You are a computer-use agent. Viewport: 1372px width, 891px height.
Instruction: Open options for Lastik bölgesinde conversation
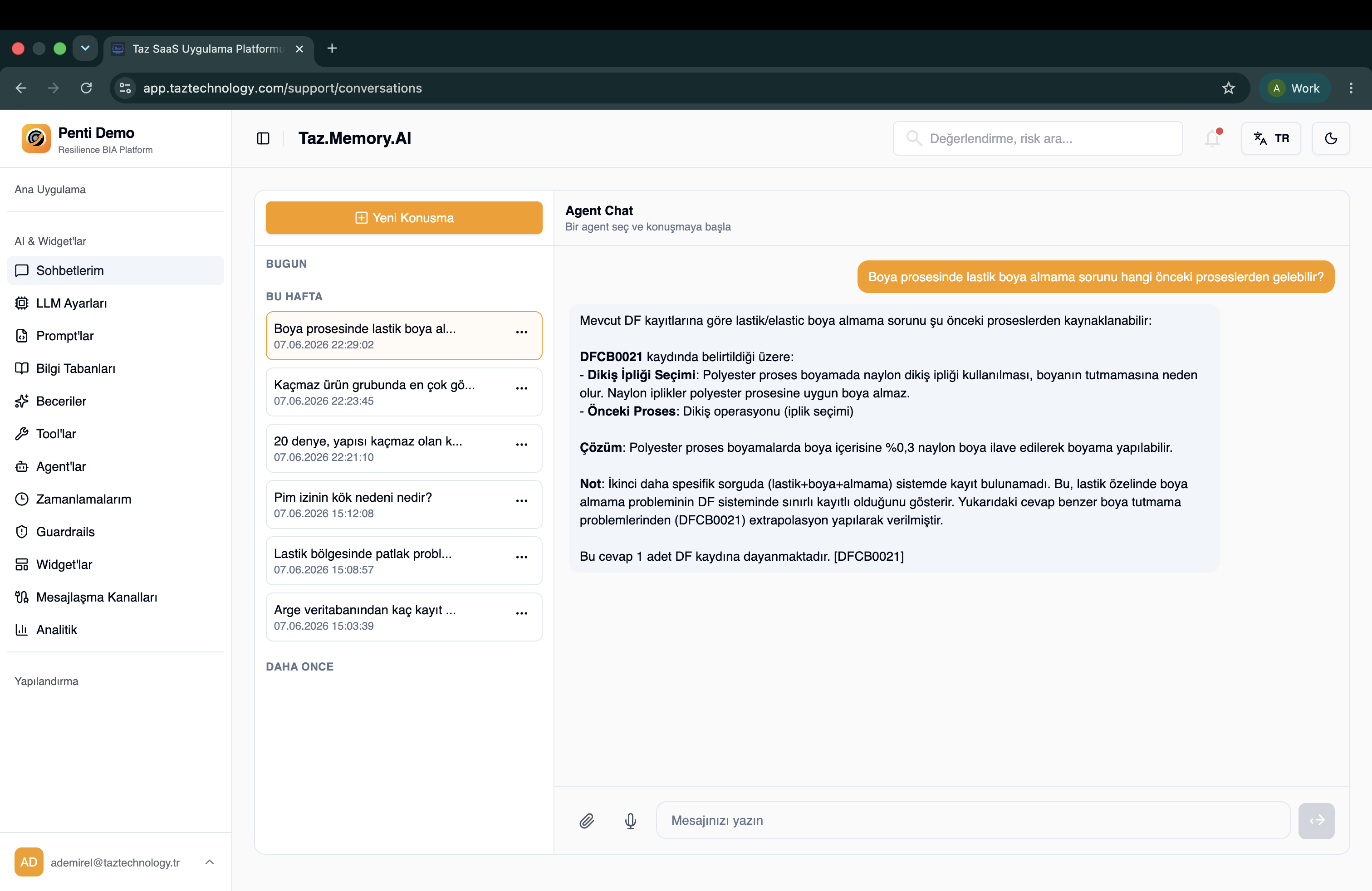(522, 557)
